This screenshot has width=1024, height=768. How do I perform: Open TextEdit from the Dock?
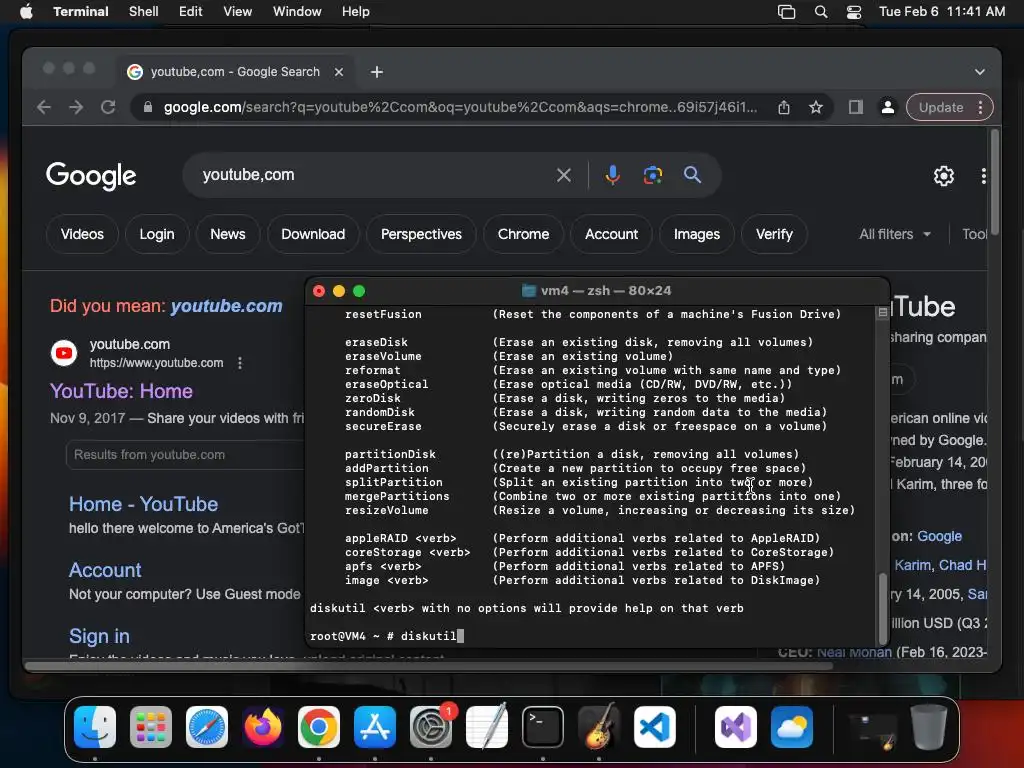pyautogui.click(x=487, y=727)
